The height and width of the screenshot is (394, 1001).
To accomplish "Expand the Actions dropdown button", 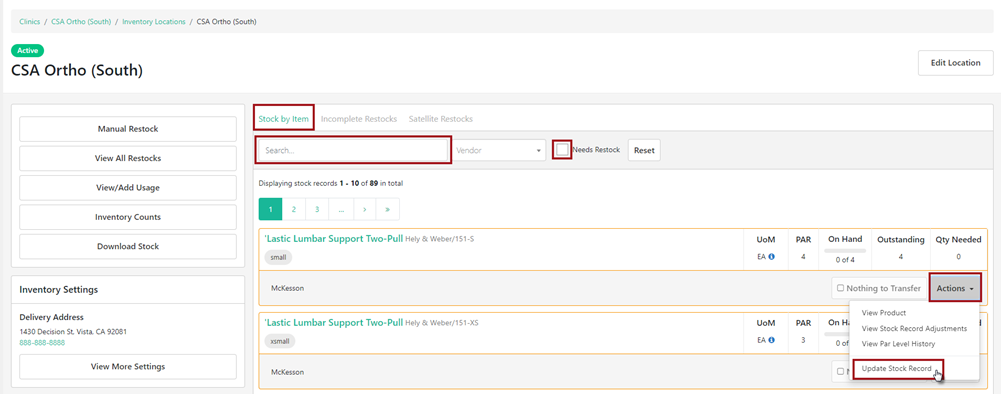I will 955,288.
